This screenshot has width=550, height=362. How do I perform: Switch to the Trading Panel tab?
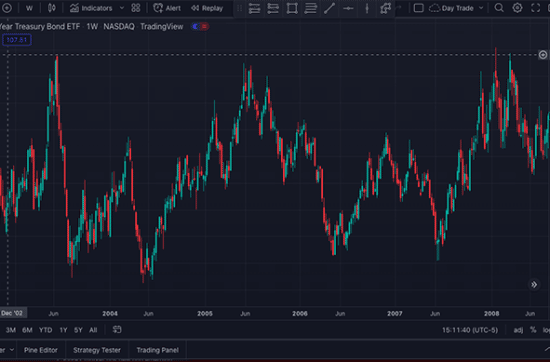point(157,350)
